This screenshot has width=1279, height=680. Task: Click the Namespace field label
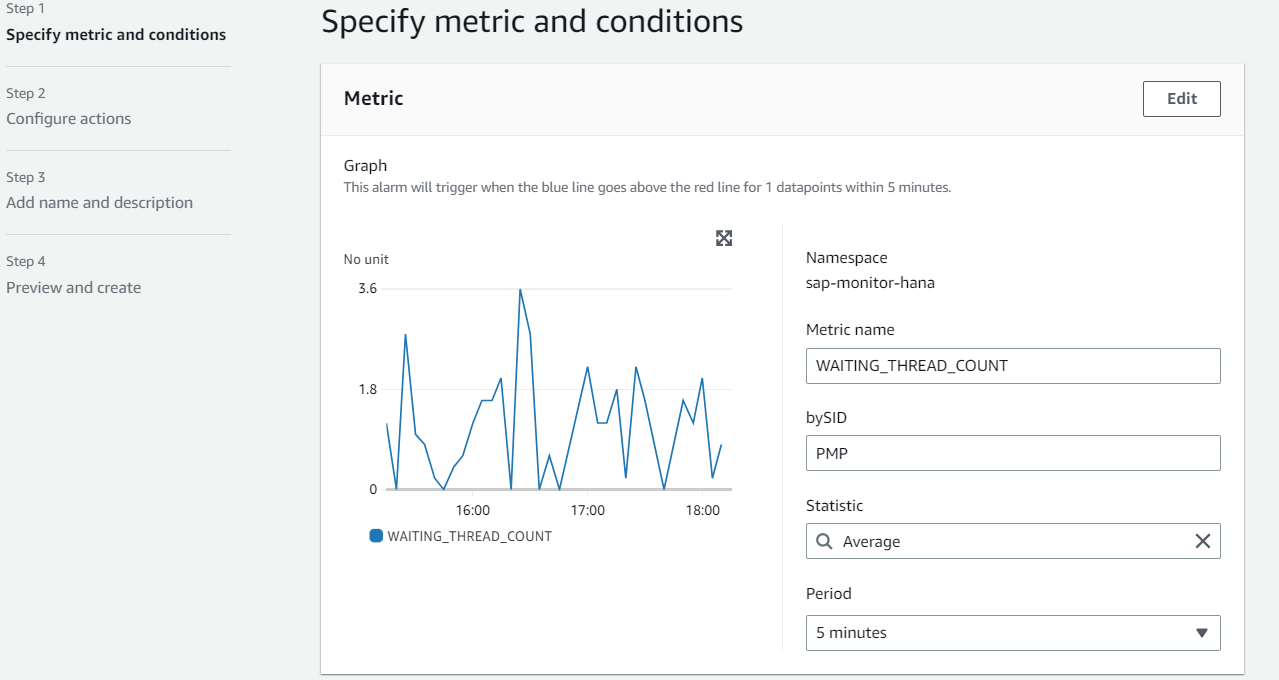pyautogui.click(x=847, y=258)
